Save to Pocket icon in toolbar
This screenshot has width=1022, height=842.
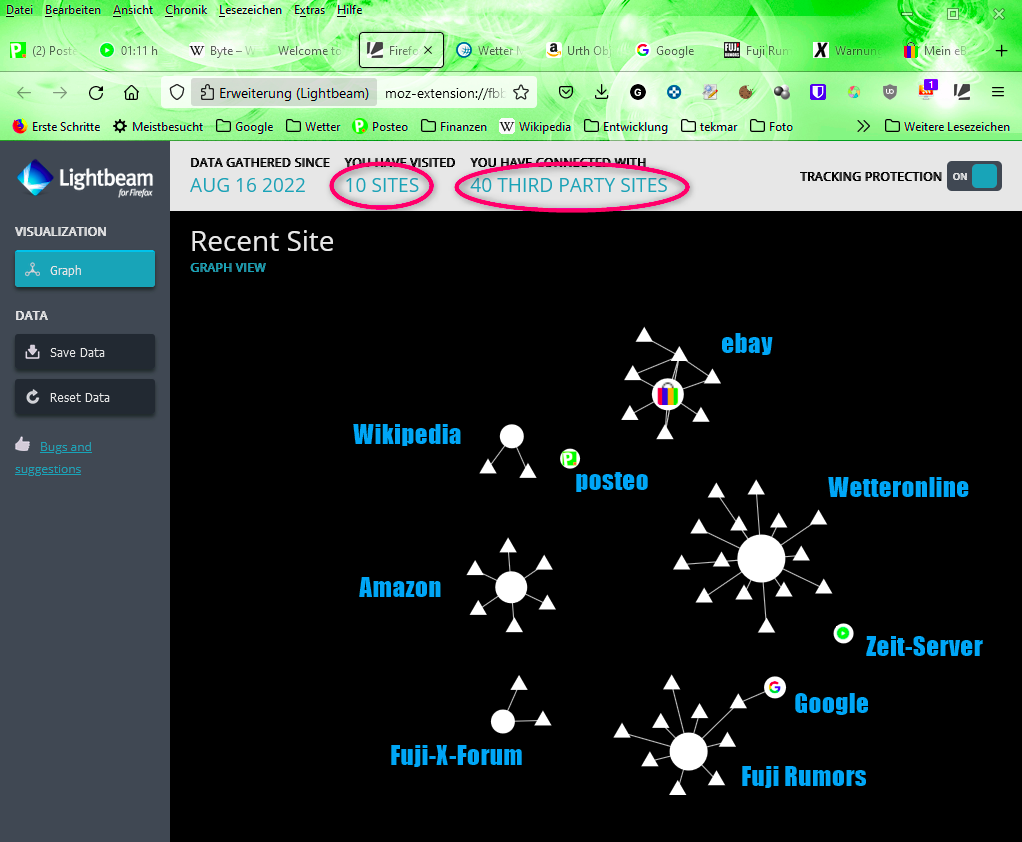click(x=565, y=92)
